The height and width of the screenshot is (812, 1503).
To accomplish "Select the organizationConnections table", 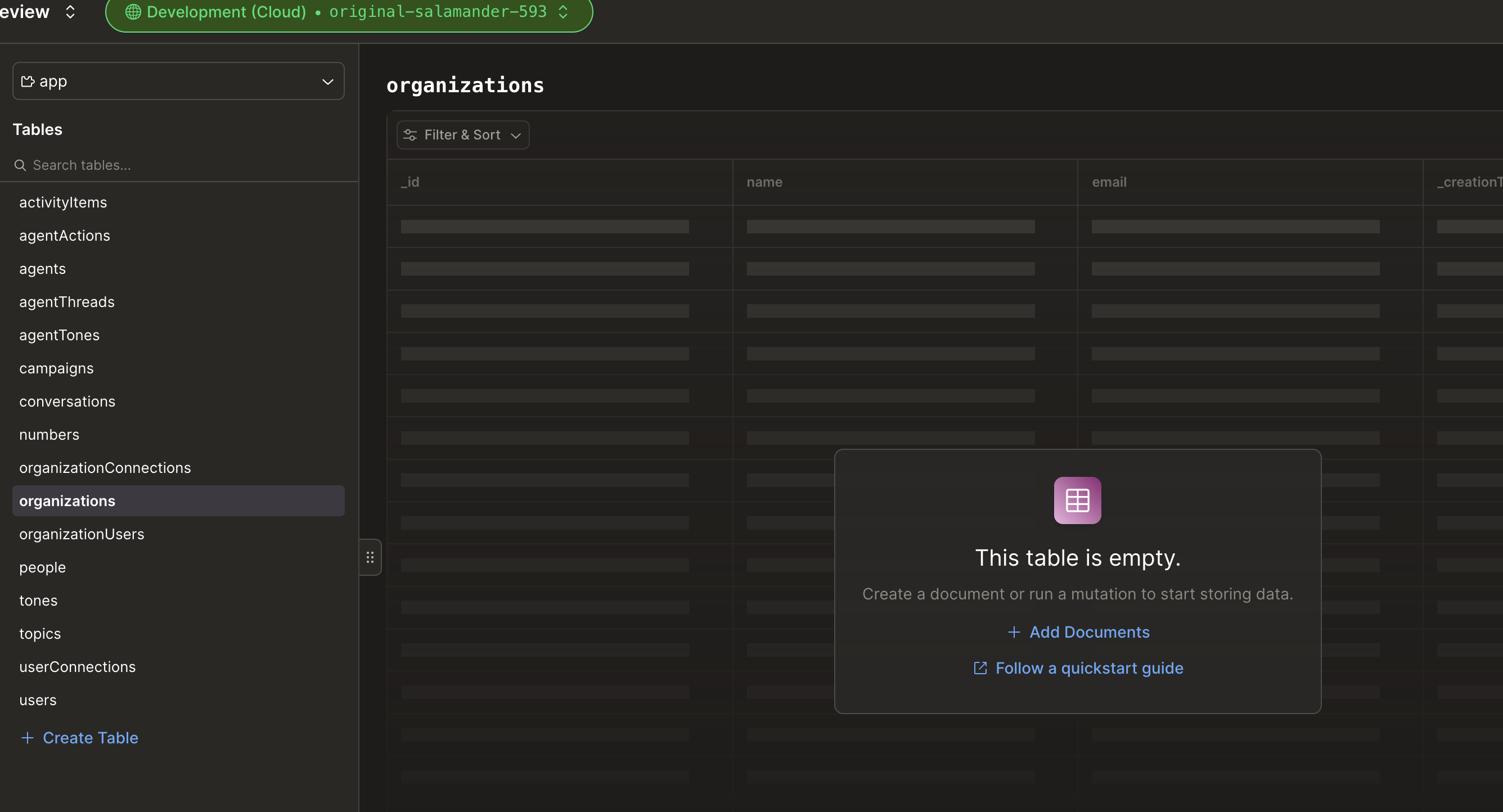I will tap(178, 468).
